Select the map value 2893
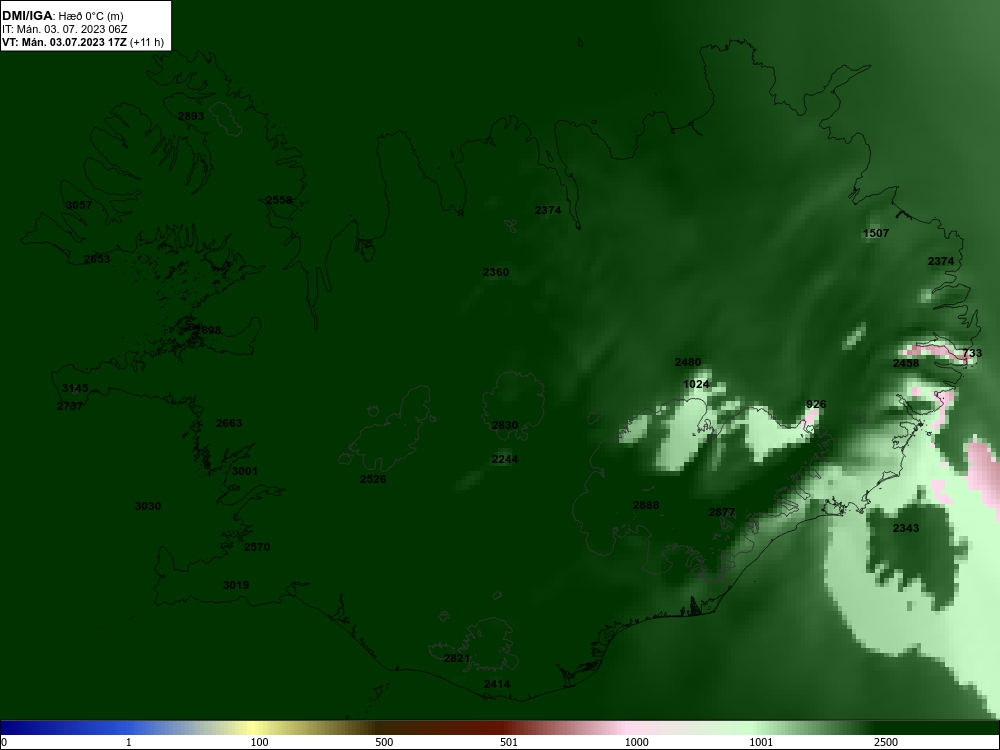Screen dimensions: 1000x750 pos(191,116)
